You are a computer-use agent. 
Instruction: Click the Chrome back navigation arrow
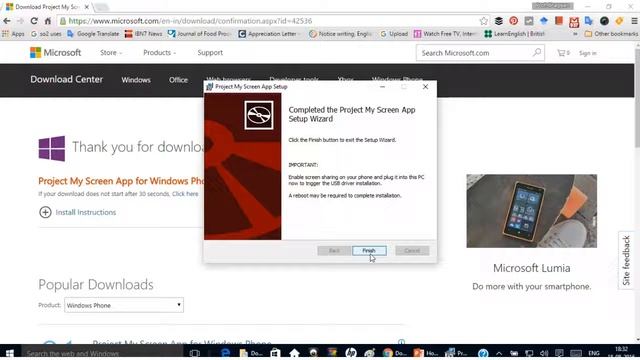[x=7, y=21]
